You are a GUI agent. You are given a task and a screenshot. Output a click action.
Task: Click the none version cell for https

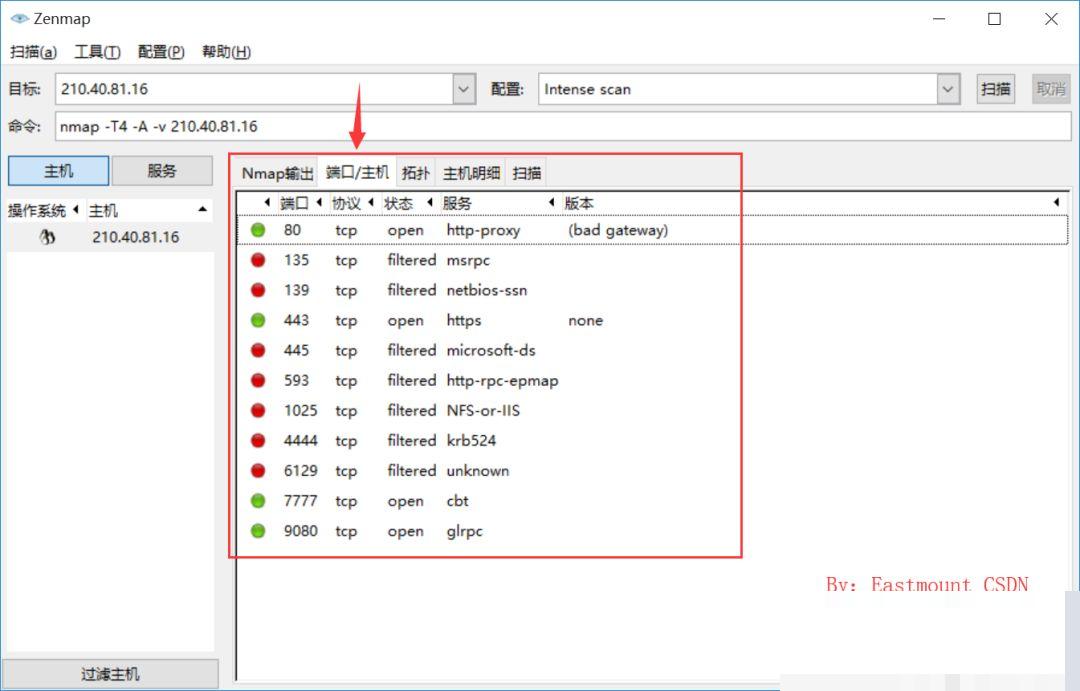(585, 320)
